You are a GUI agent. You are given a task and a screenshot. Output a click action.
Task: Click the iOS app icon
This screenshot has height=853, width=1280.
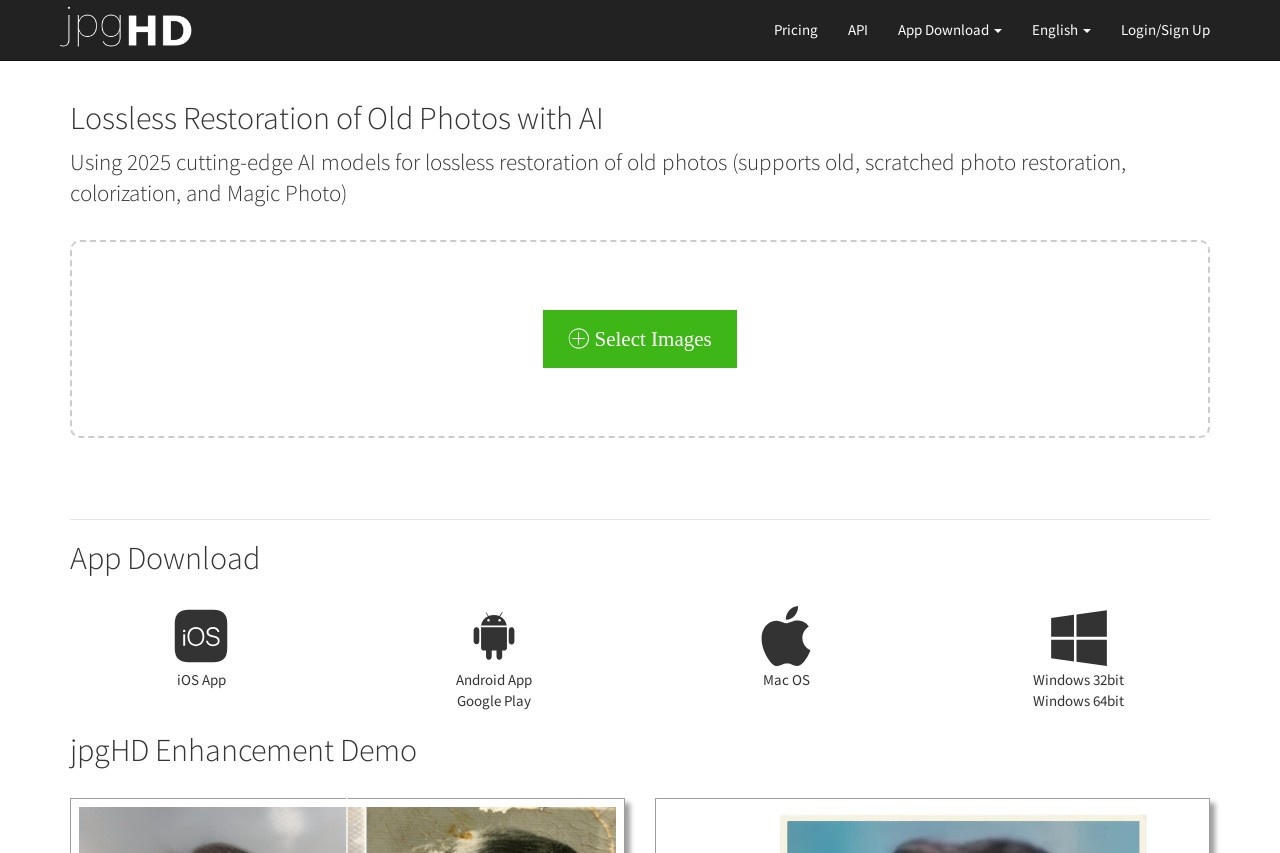(x=201, y=636)
